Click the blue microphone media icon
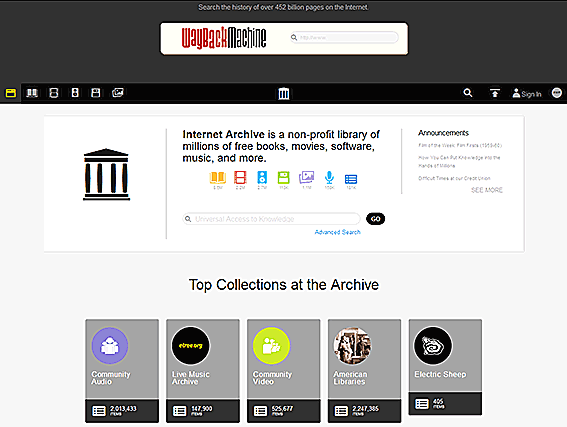The width and height of the screenshot is (567, 427). (329, 178)
